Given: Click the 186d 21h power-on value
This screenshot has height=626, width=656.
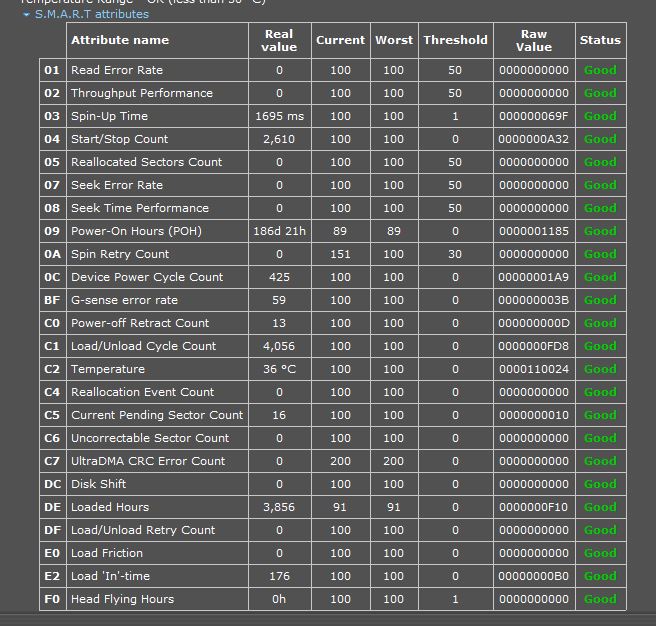Looking at the screenshot, I should 279,231.
